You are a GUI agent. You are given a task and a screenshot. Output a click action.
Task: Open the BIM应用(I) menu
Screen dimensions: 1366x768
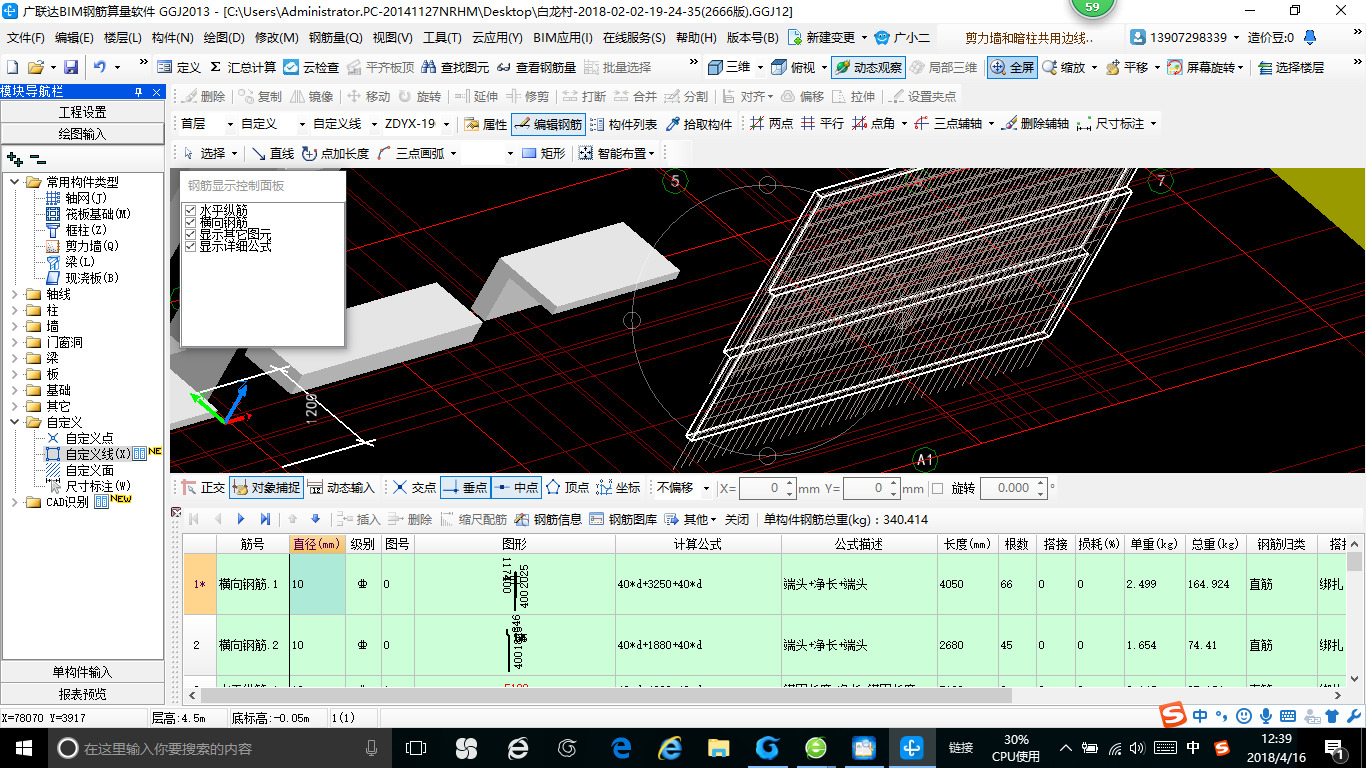562,38
